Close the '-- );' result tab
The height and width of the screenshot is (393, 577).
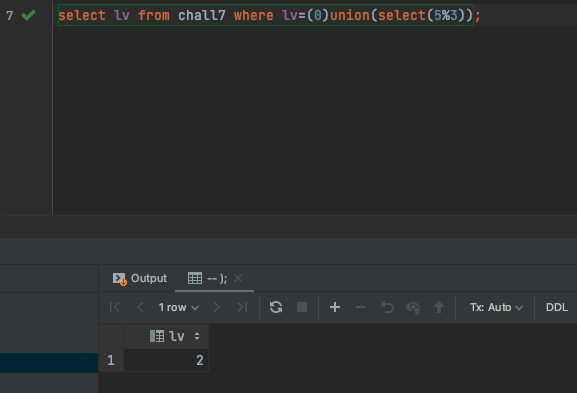click(x=238, y=278)
